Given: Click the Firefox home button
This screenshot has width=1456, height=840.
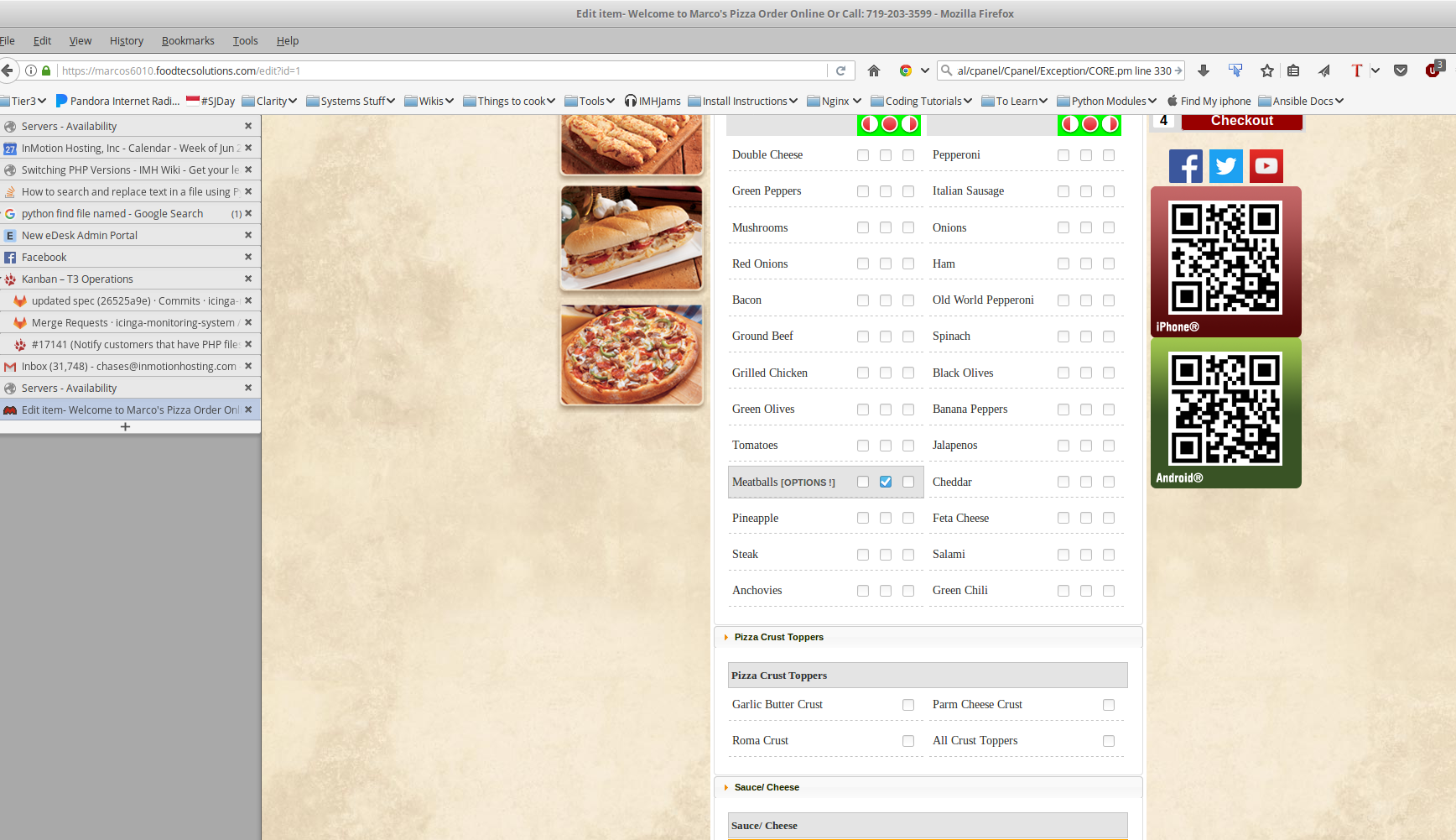Looking at the screenshot, I should point(874,70).
